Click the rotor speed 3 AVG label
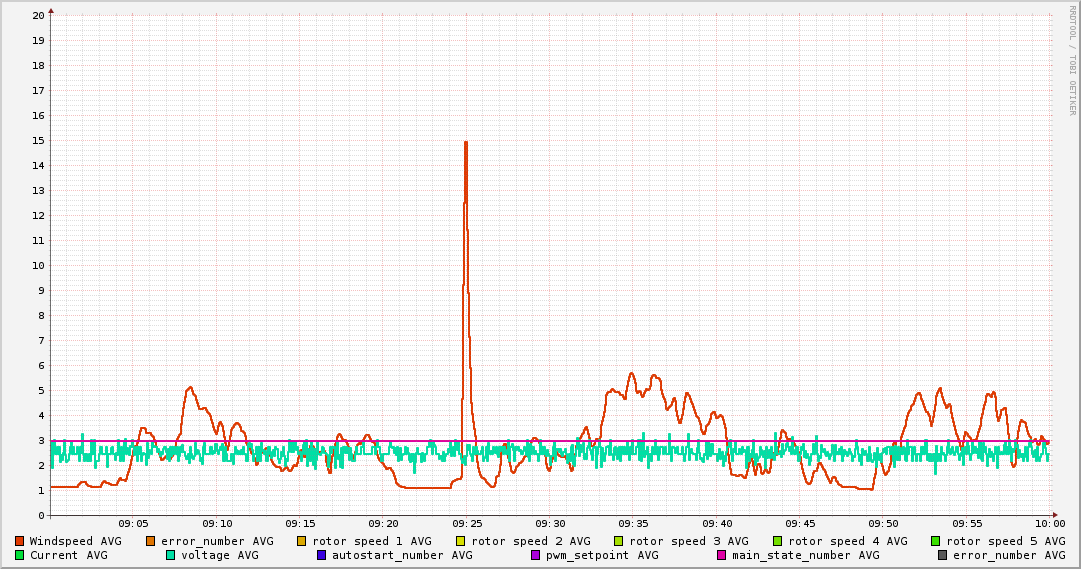 tap(689, 541)
